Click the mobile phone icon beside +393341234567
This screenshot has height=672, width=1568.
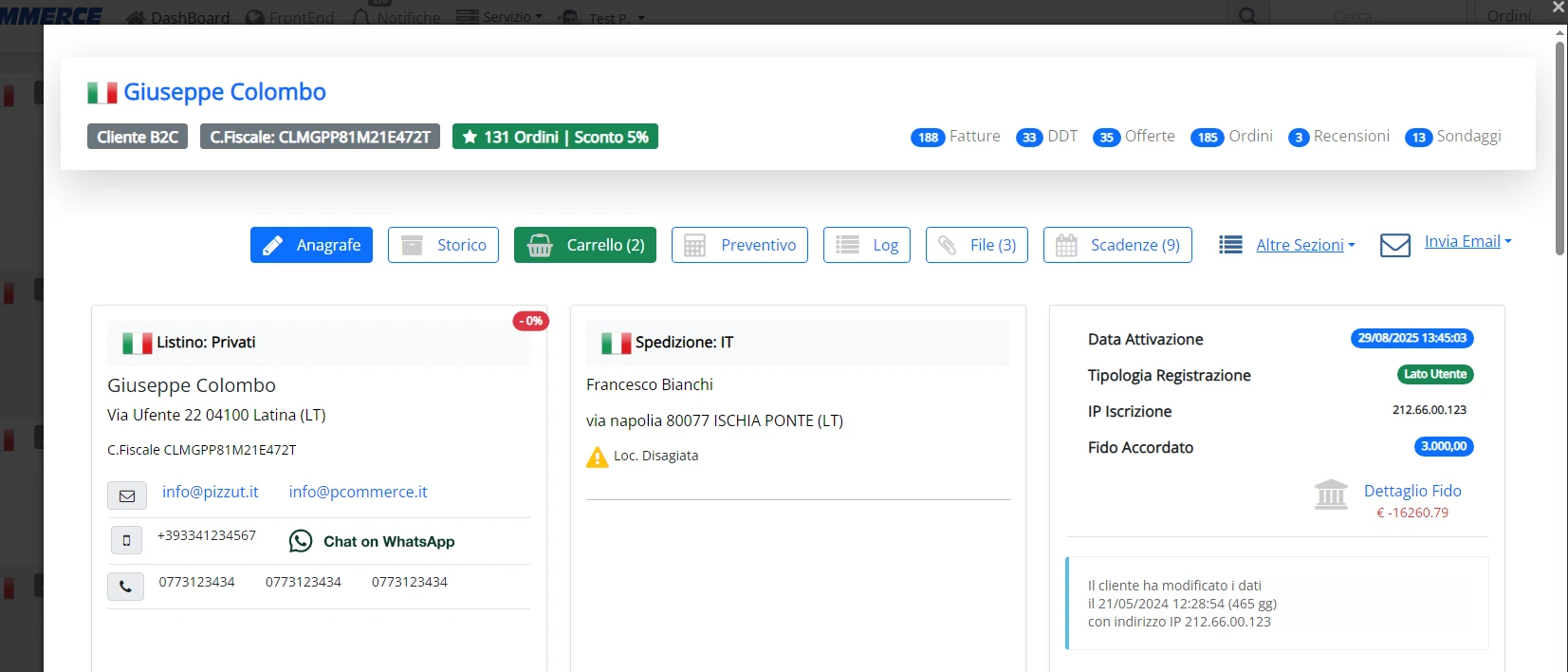[x=126, y=540]
